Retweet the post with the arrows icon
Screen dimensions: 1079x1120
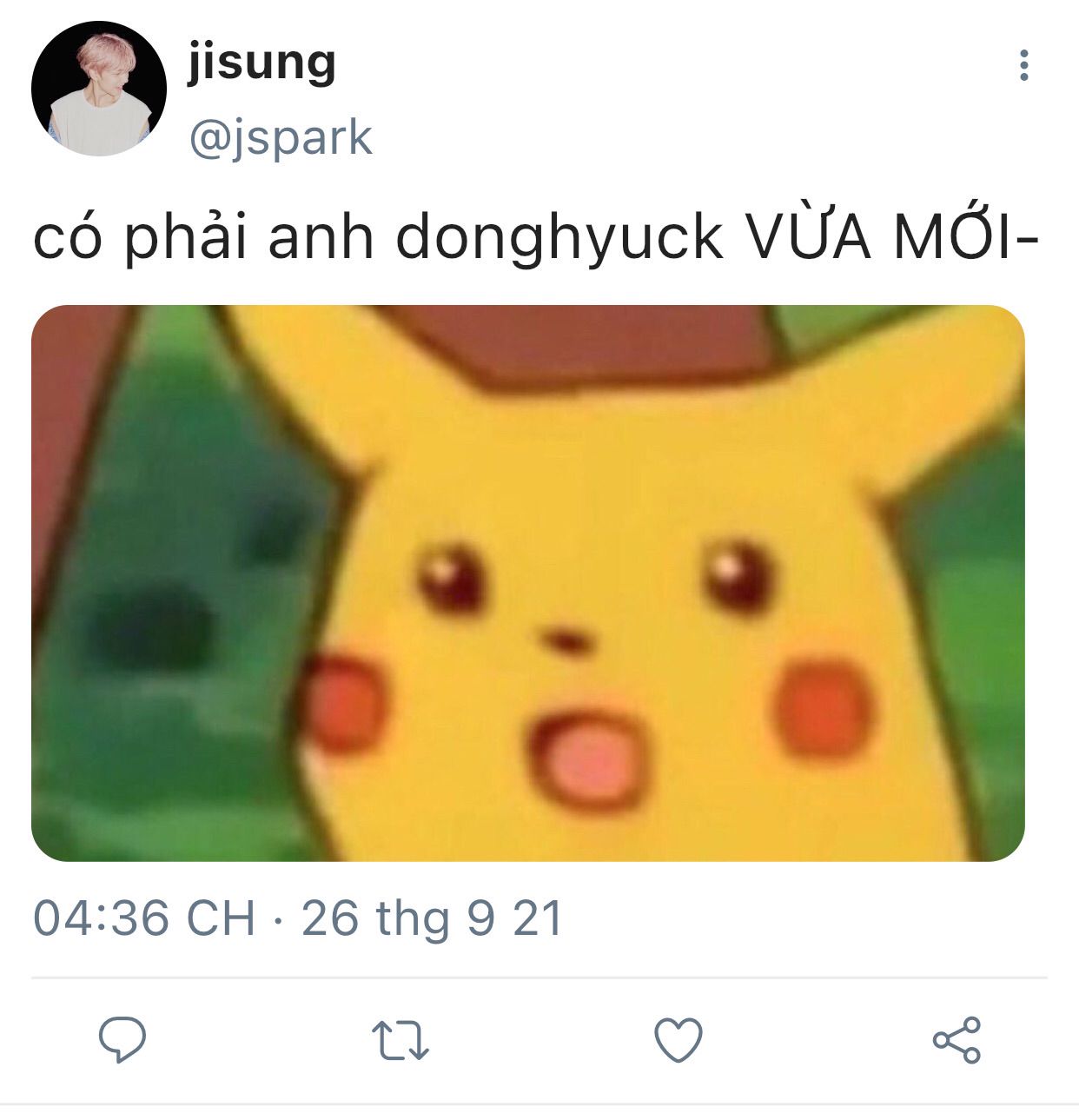(x=400, y=1040)
